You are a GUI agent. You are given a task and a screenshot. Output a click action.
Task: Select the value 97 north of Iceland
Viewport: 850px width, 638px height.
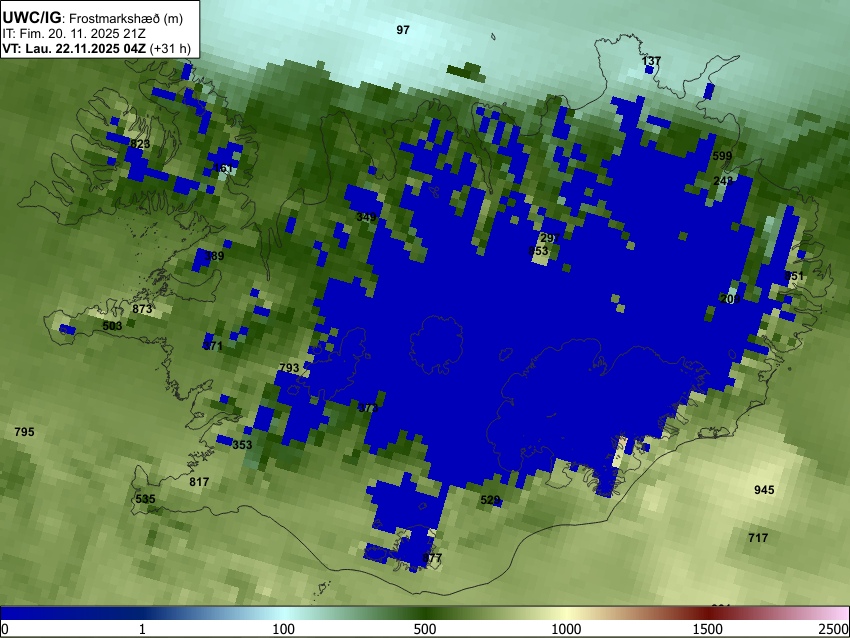(403, 30)
